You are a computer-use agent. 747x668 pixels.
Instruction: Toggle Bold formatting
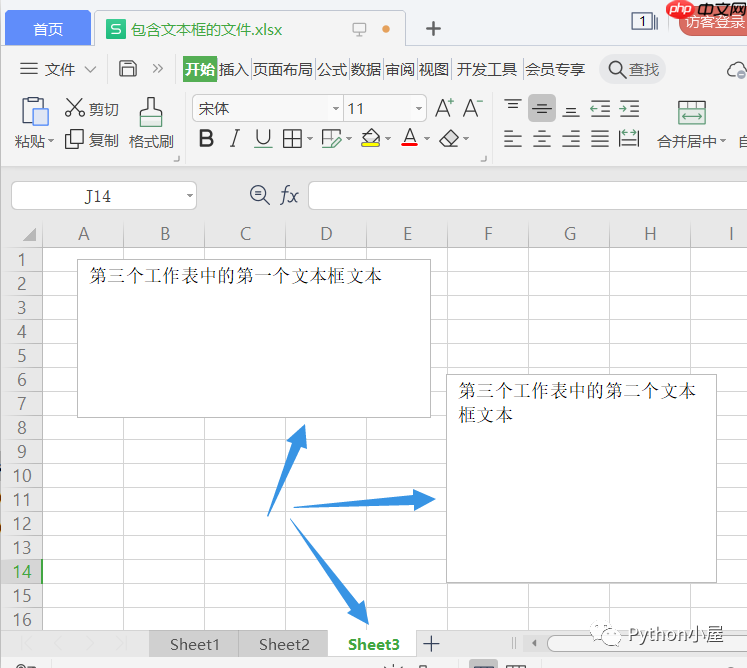click(206, 139)
